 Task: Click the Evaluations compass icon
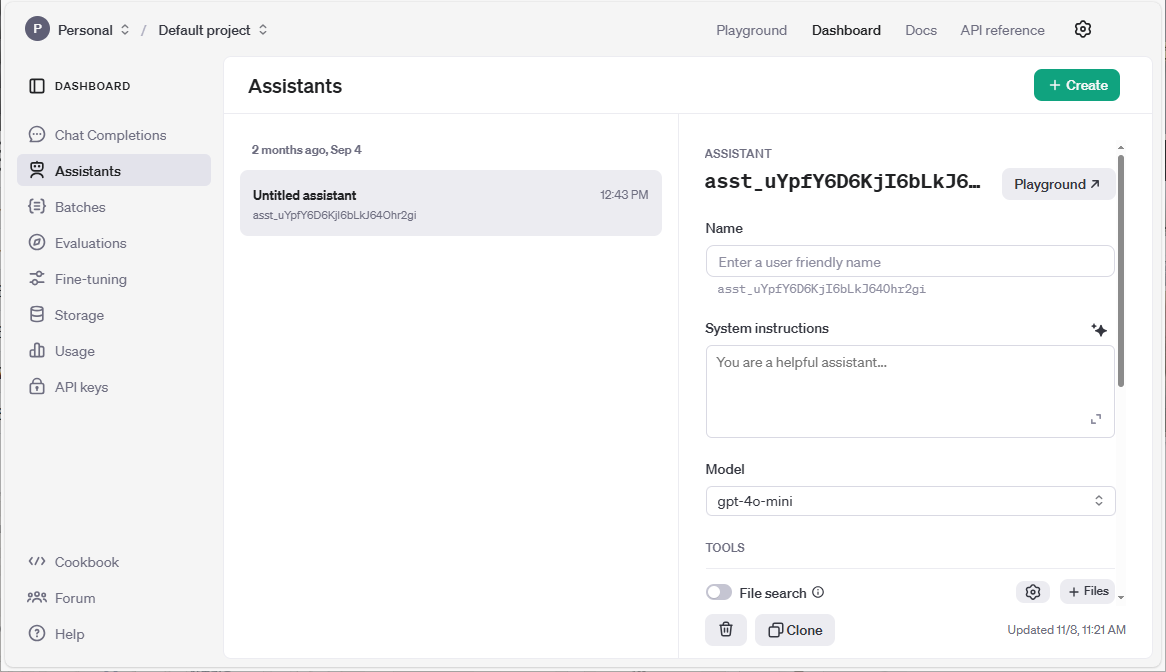(36, 242)
